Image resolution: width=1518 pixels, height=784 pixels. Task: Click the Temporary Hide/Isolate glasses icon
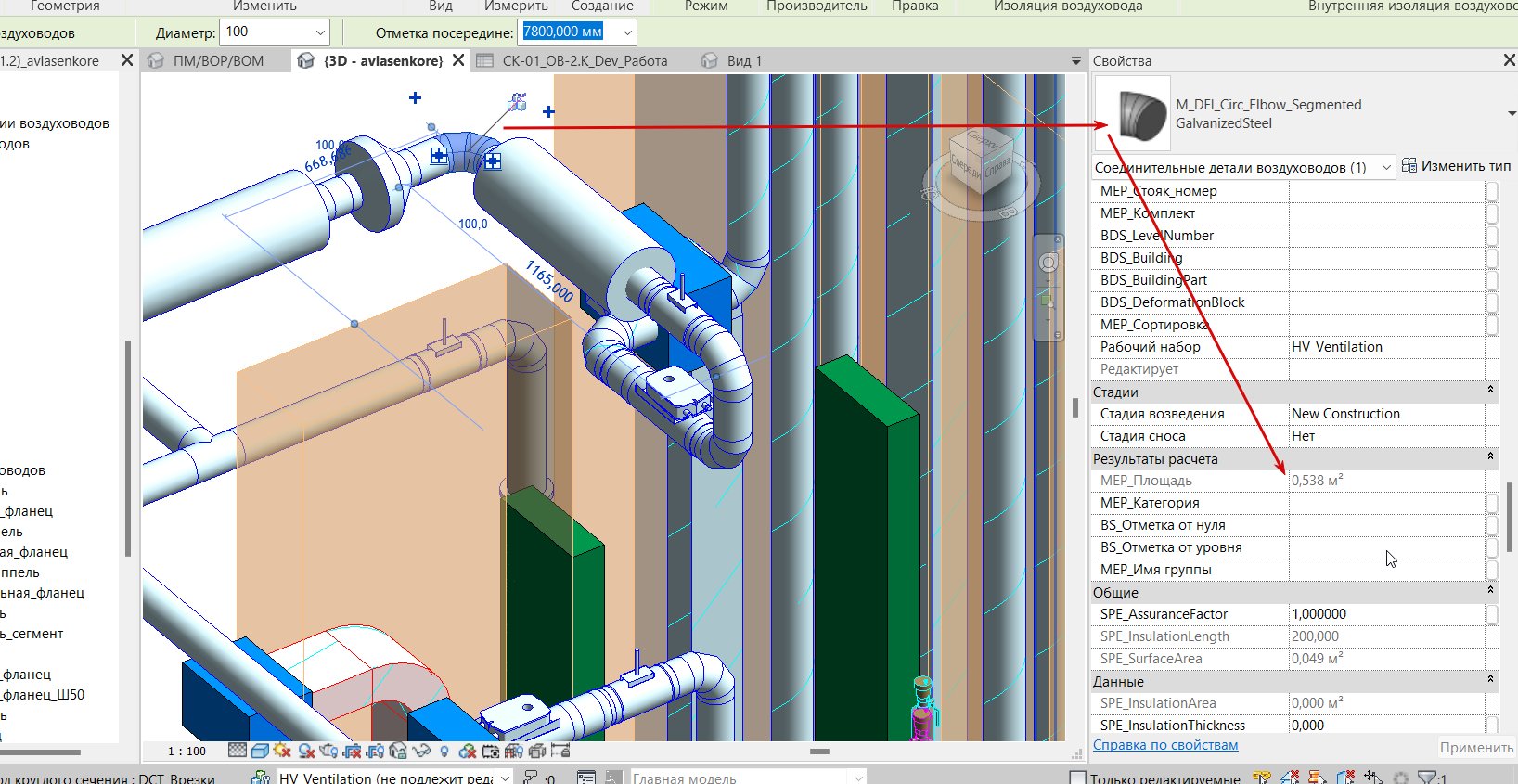(x=421, y=751)
